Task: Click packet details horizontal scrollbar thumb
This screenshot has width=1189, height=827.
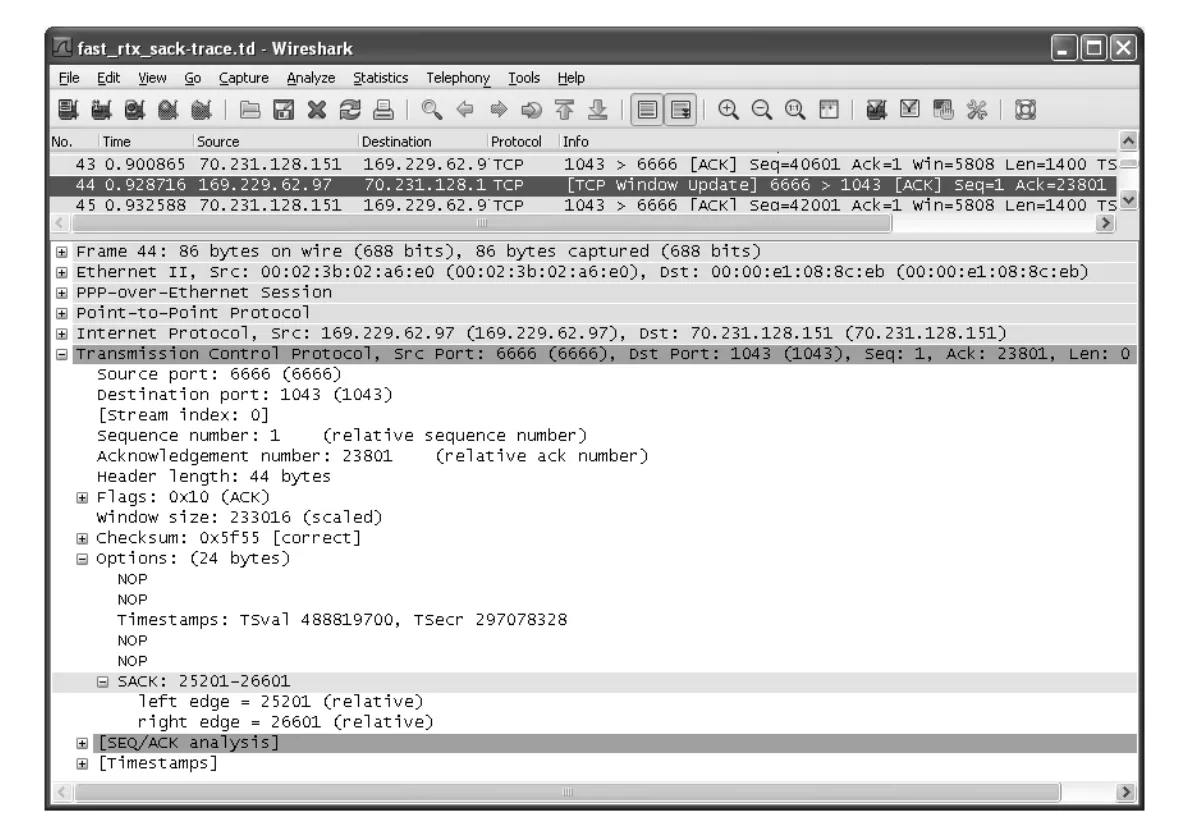Action: (x=567, y=792)
